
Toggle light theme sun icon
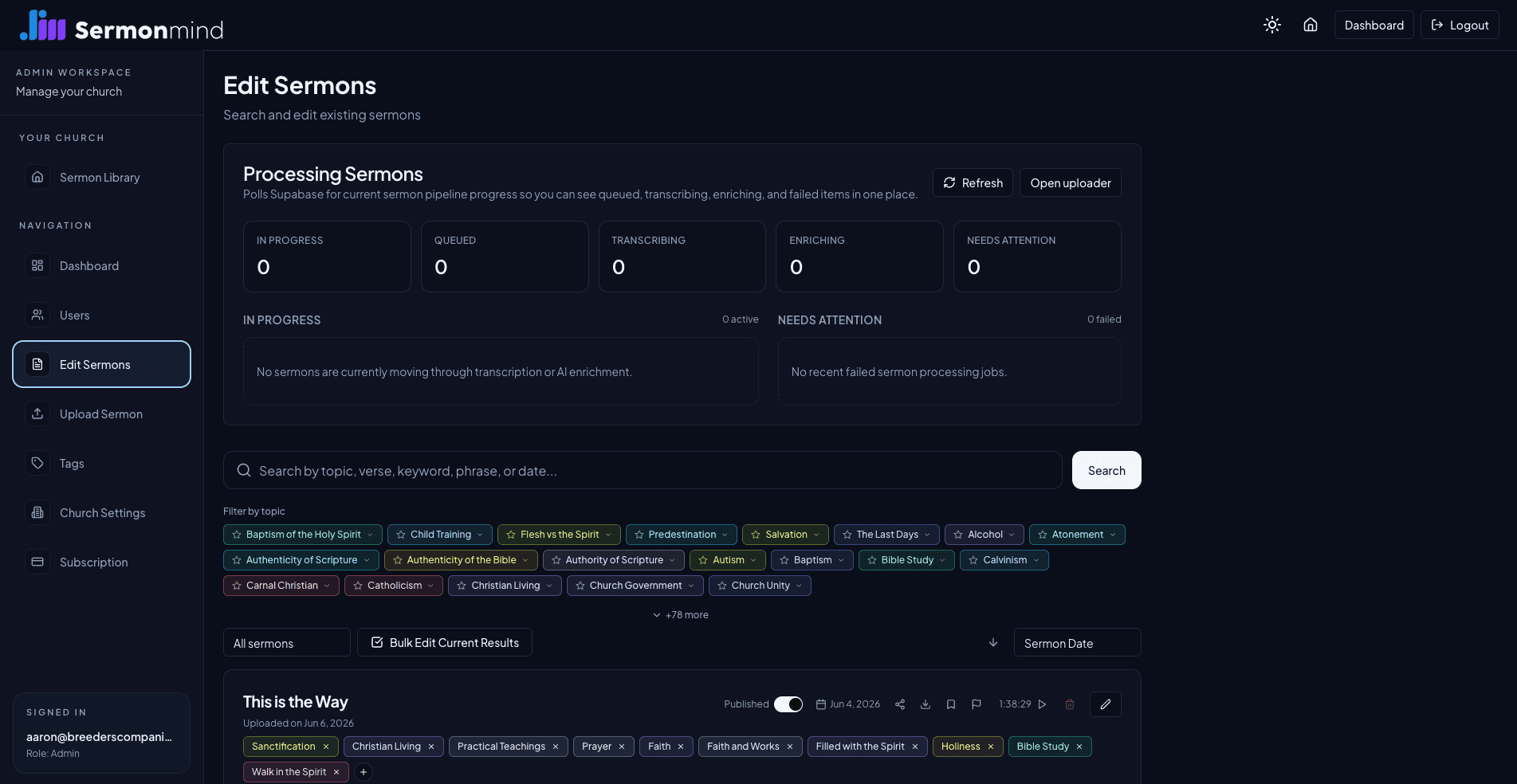pyautogui.click(x=1272, y=25)
